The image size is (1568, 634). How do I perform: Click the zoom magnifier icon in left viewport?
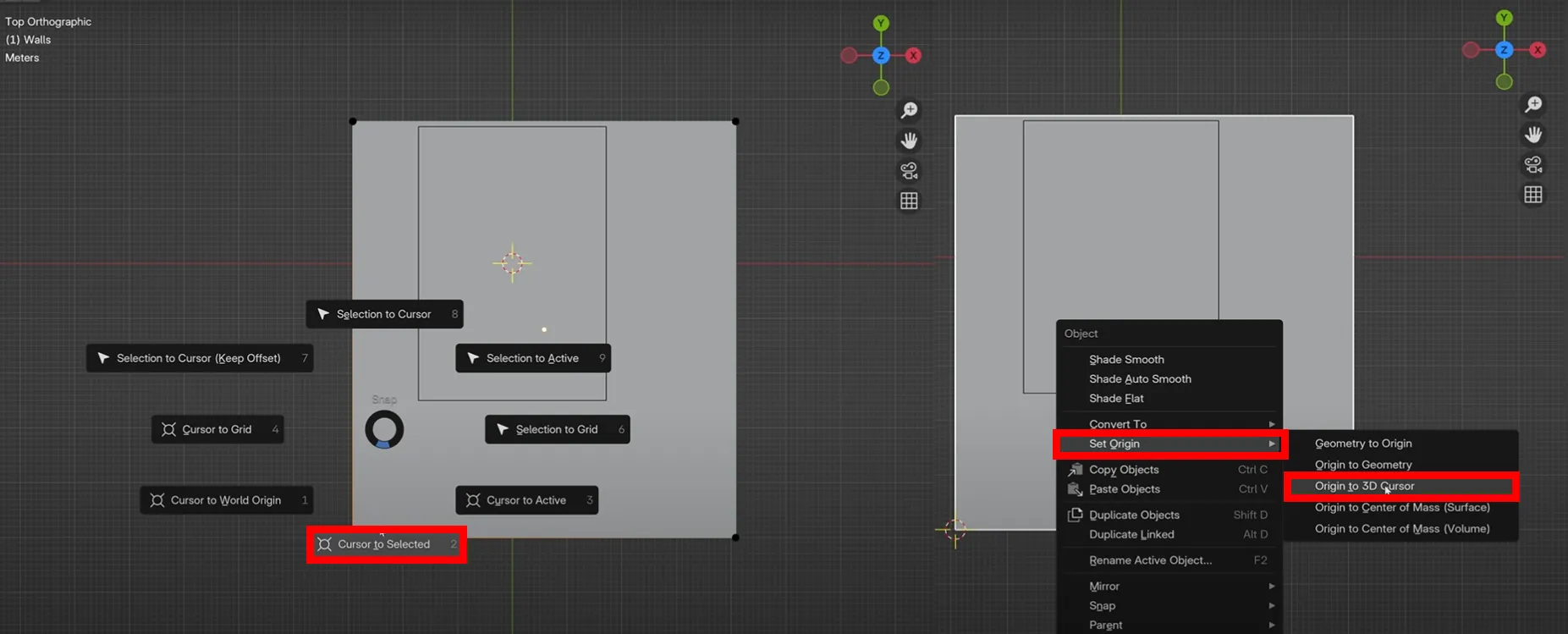coord(909,110)
